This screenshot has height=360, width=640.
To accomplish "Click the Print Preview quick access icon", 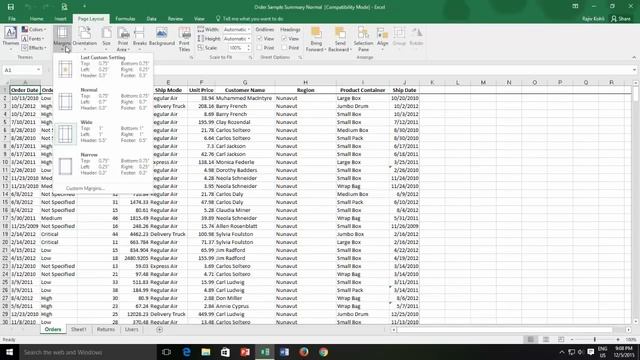I will [64, 7].
